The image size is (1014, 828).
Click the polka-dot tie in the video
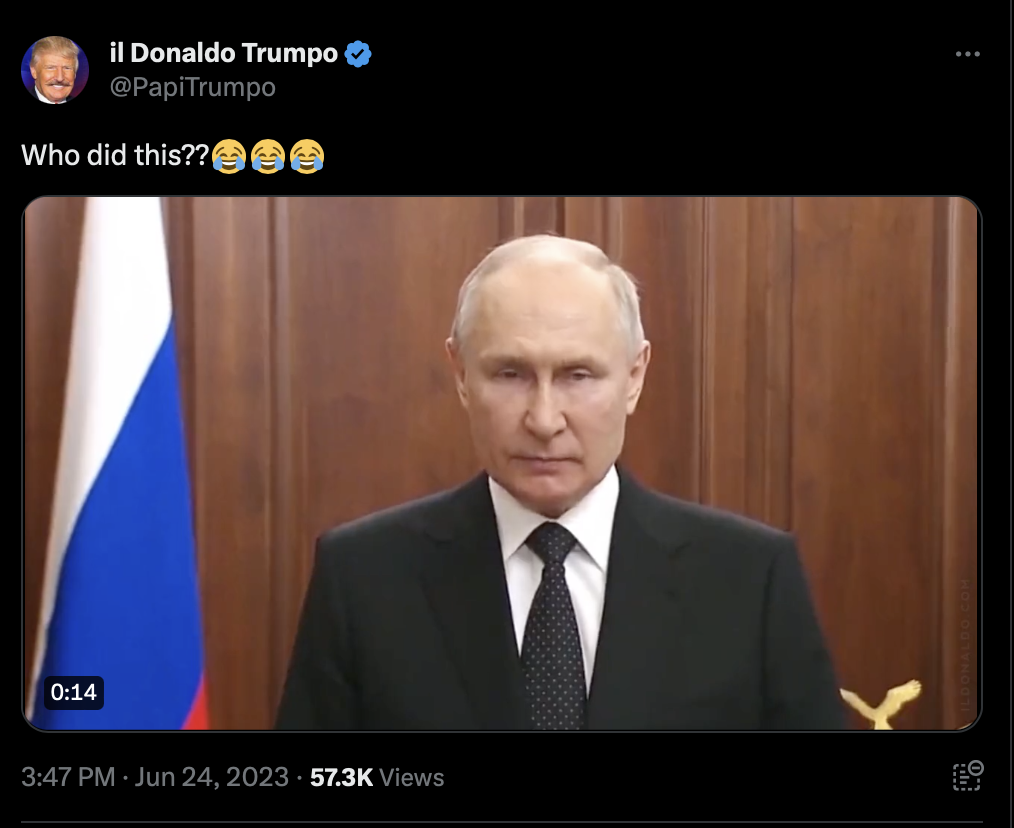pyautogui.click(x=554, y=624)
